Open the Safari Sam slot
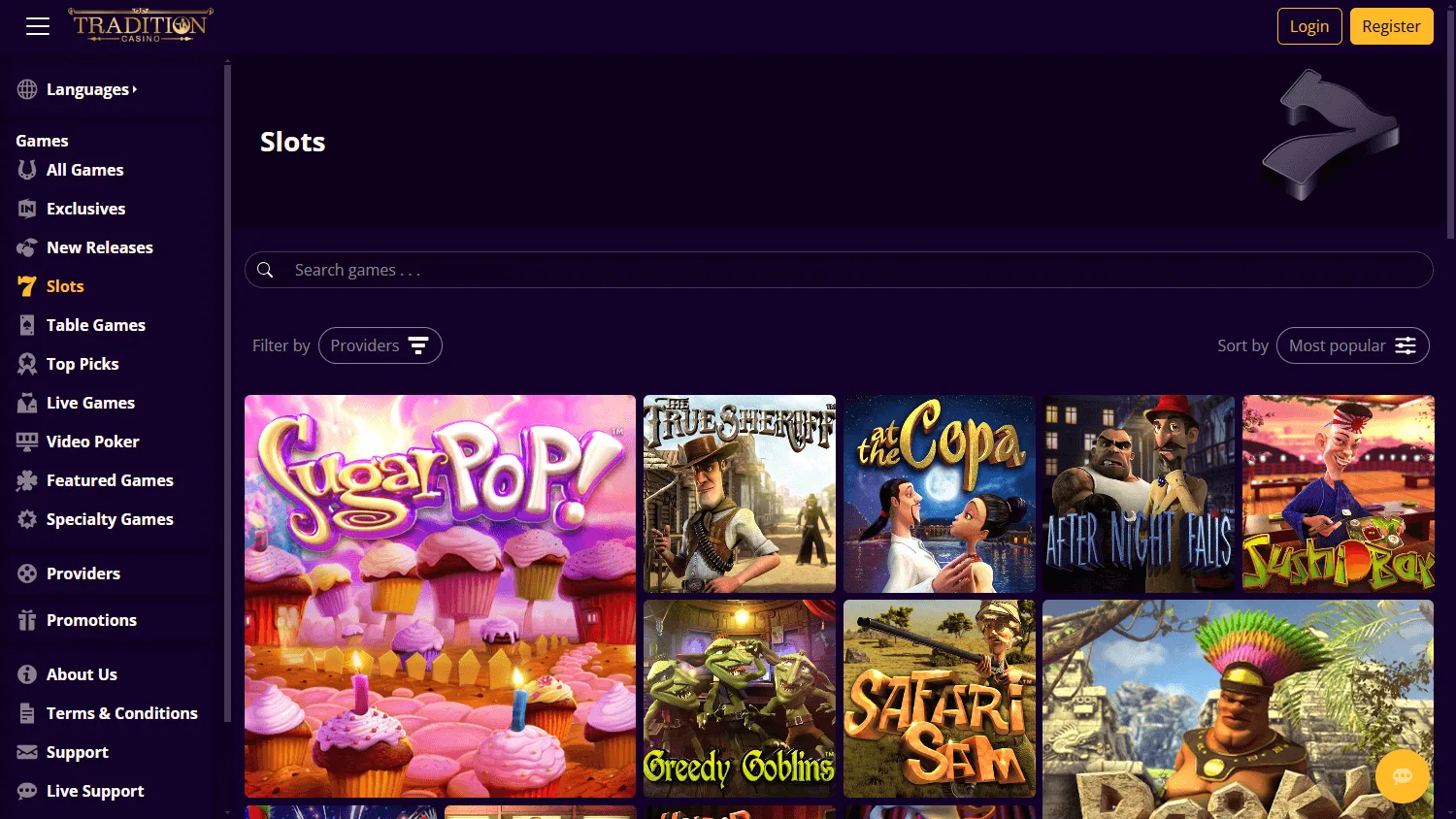Viewport: 1456px width, 819px height. coord(940,699)
